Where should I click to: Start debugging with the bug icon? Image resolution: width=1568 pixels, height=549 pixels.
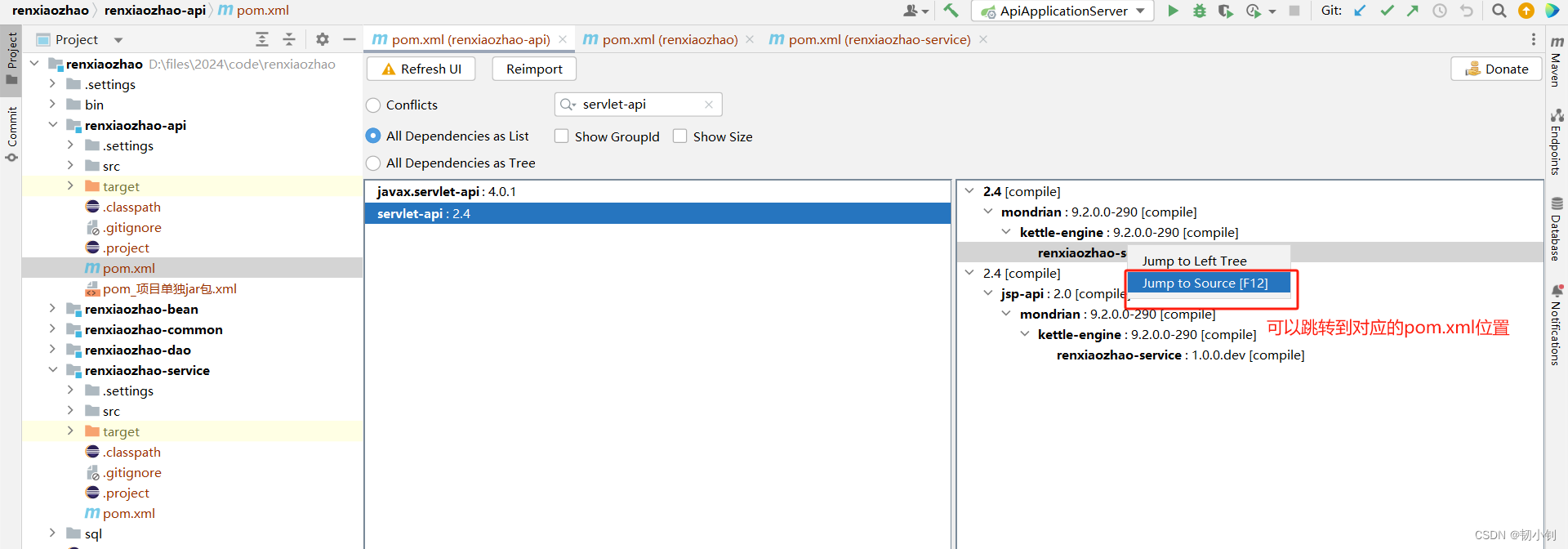[x=1199, y=11]
